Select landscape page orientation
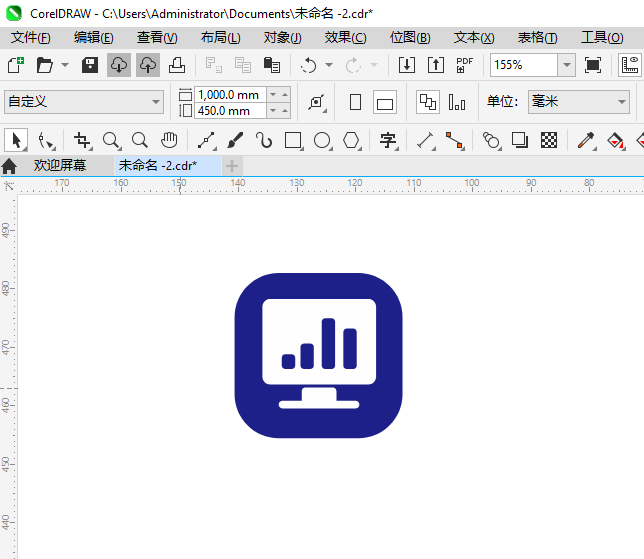 [385, 102]
